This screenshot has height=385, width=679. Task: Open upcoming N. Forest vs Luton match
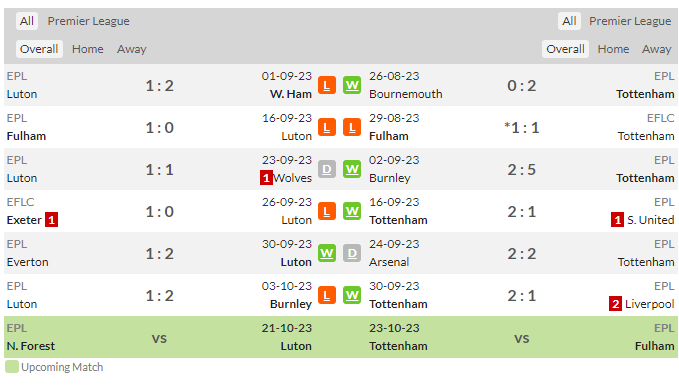(159, 337)
